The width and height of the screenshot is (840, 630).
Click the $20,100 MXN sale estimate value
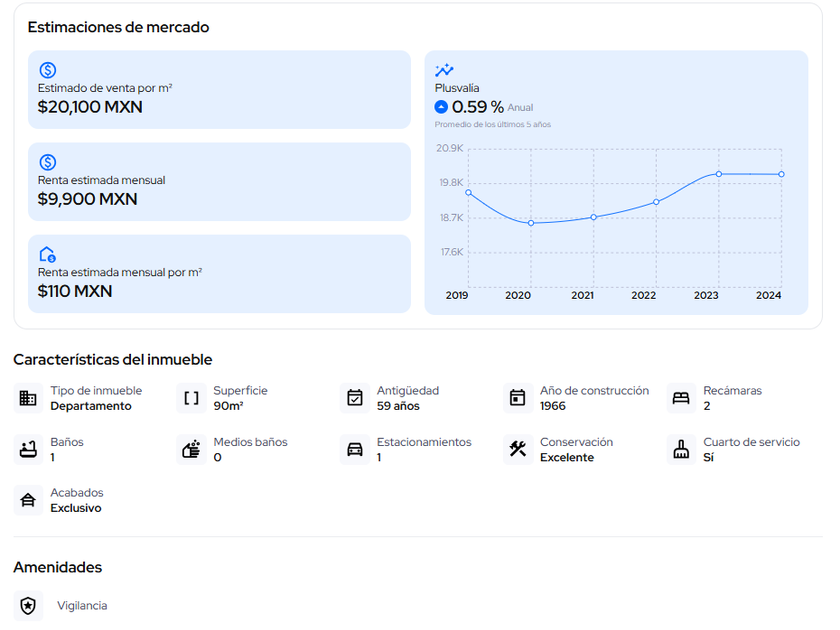click(x=90, y=107)
